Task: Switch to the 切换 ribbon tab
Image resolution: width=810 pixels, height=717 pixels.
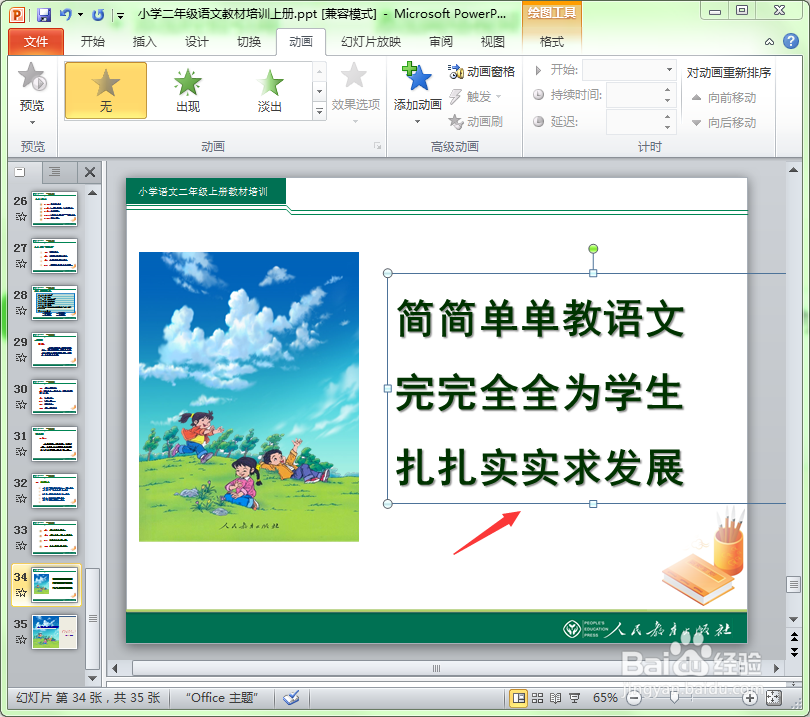Action: click(x=249, y=42)
